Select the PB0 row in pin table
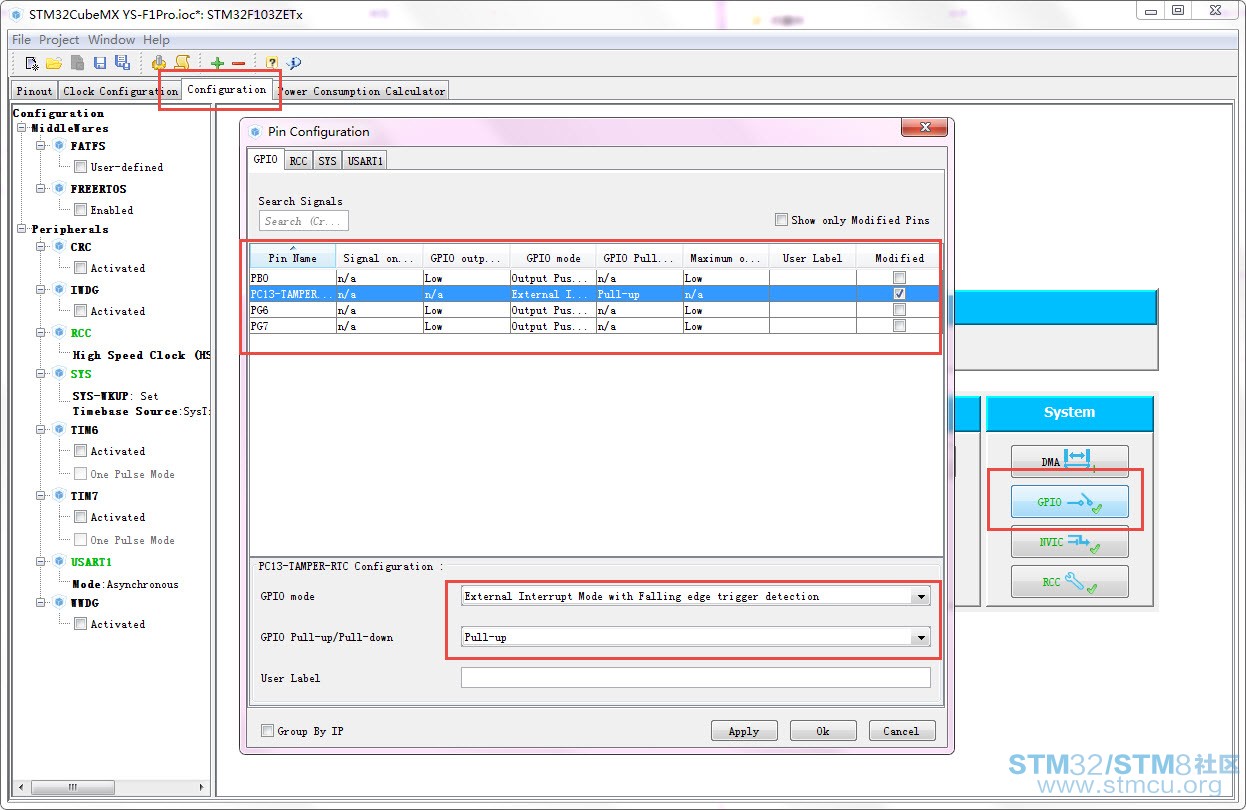The height and width of the screenshot is (810, 1246). 594,278
